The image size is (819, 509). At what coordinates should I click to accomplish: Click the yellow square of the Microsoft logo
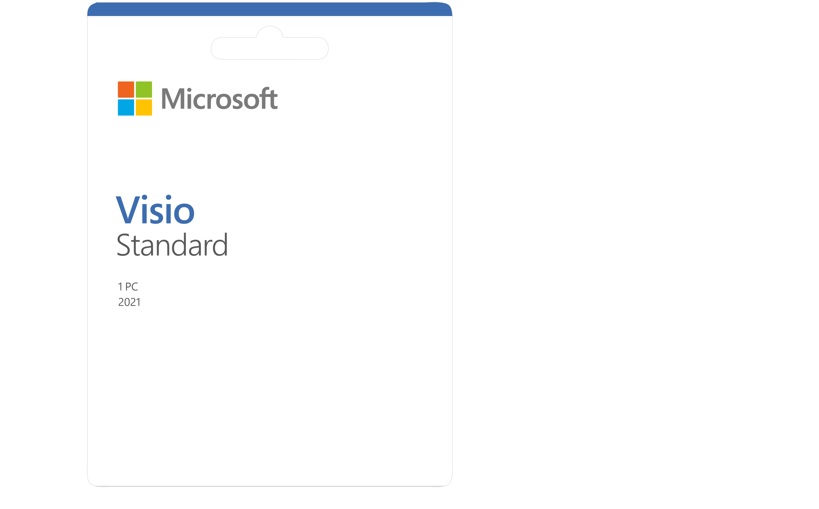coord(144,108)
